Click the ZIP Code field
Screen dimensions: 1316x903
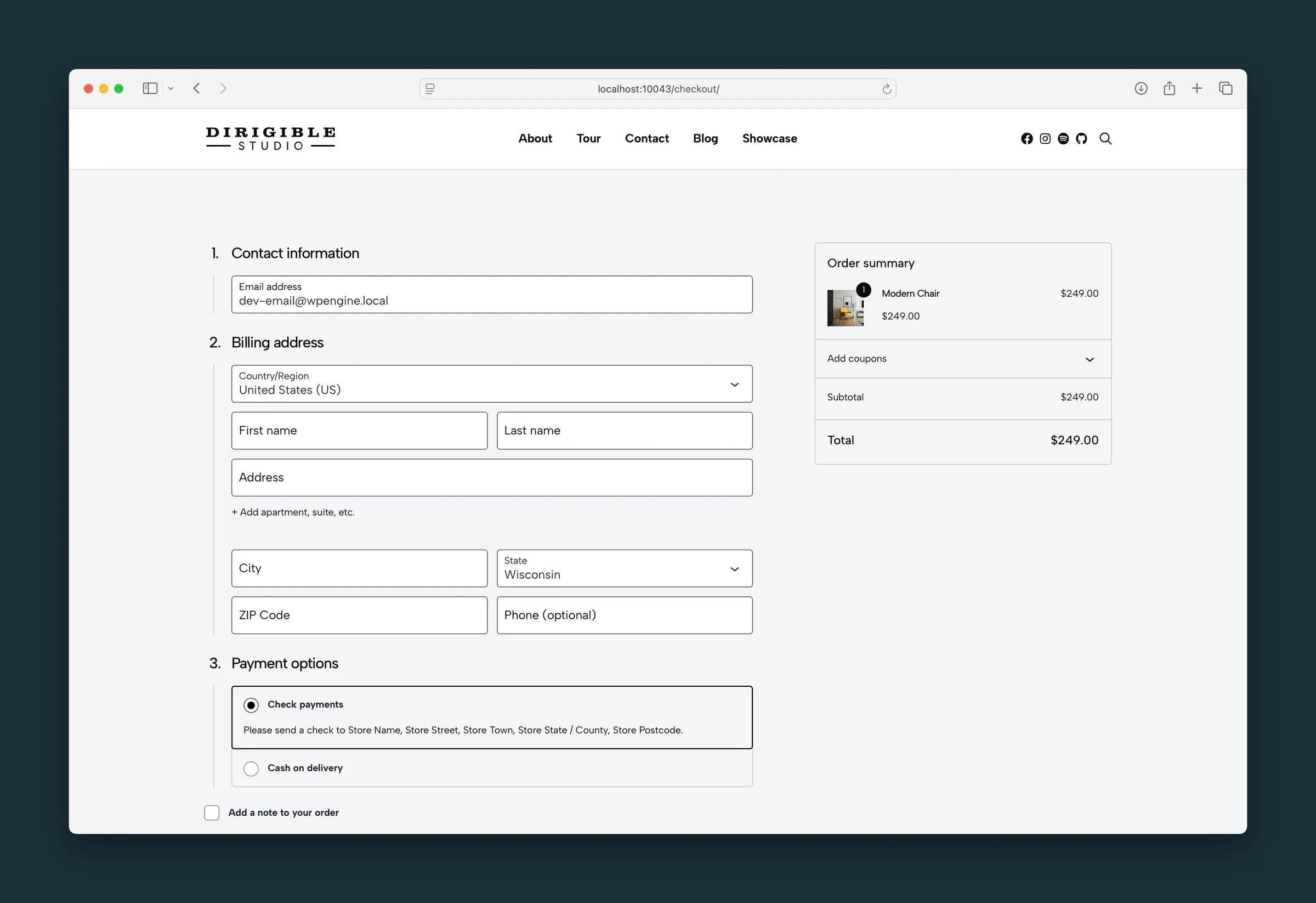pyautogui.click(x=360, y=616)
